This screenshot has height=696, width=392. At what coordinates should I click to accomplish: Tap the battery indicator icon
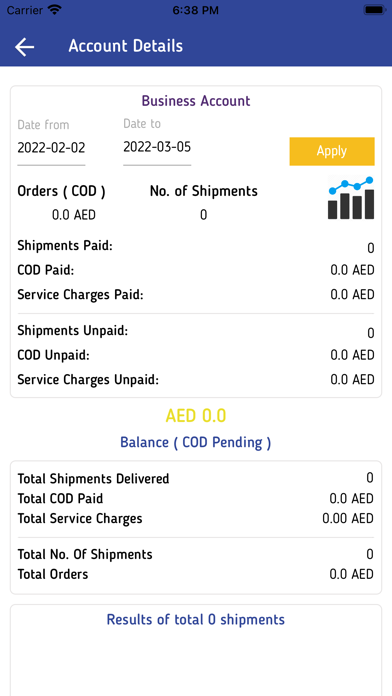tap(374, 10)
